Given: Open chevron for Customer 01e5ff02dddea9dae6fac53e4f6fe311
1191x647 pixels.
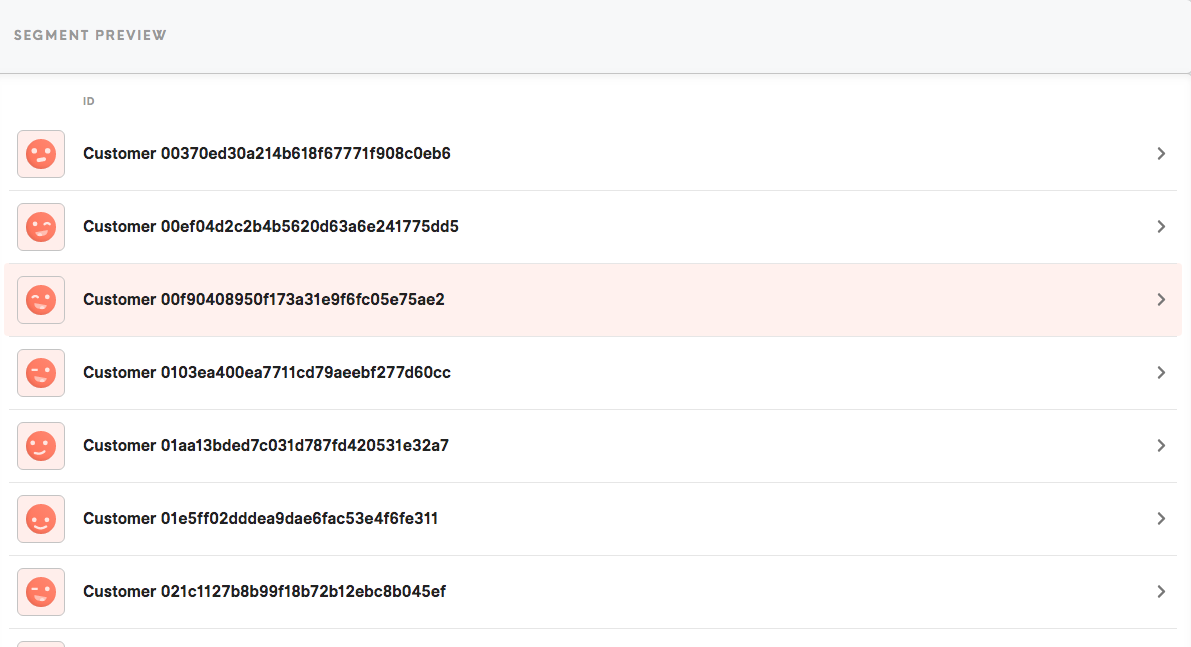Looking at the screenshot, I should (x=1161, y=519).
